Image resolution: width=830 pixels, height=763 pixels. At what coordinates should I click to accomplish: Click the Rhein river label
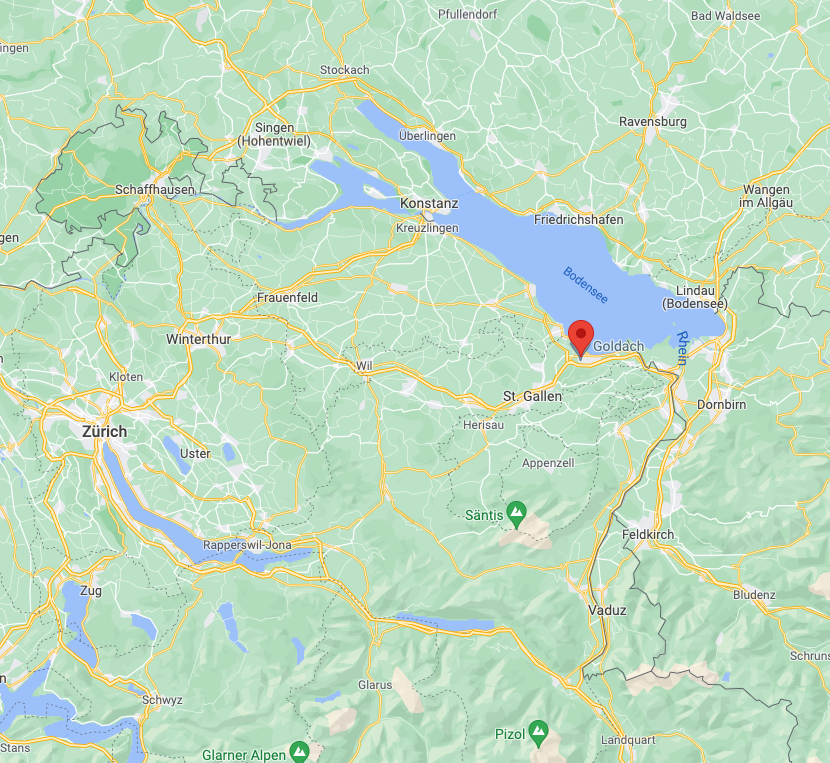point(682,348)
